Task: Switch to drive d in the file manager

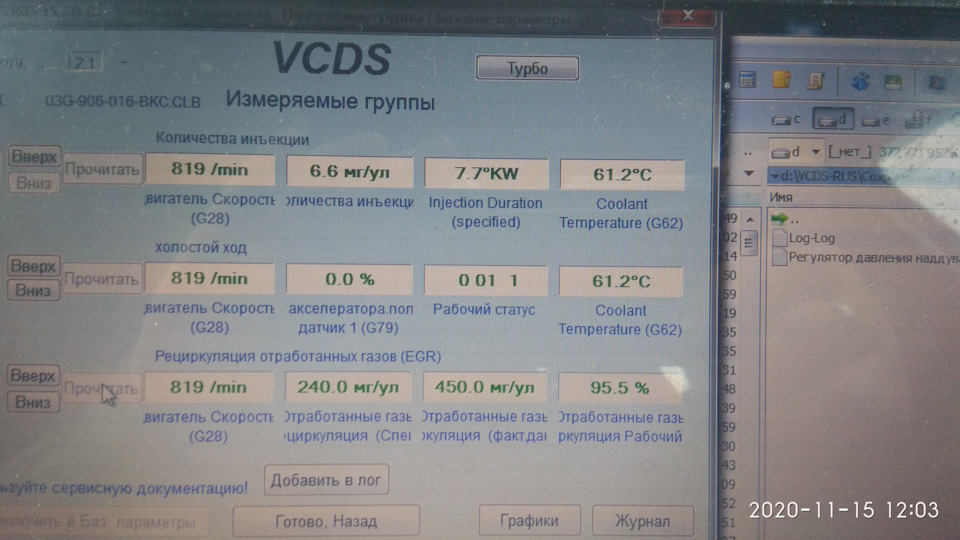Action: pos(833,119)
